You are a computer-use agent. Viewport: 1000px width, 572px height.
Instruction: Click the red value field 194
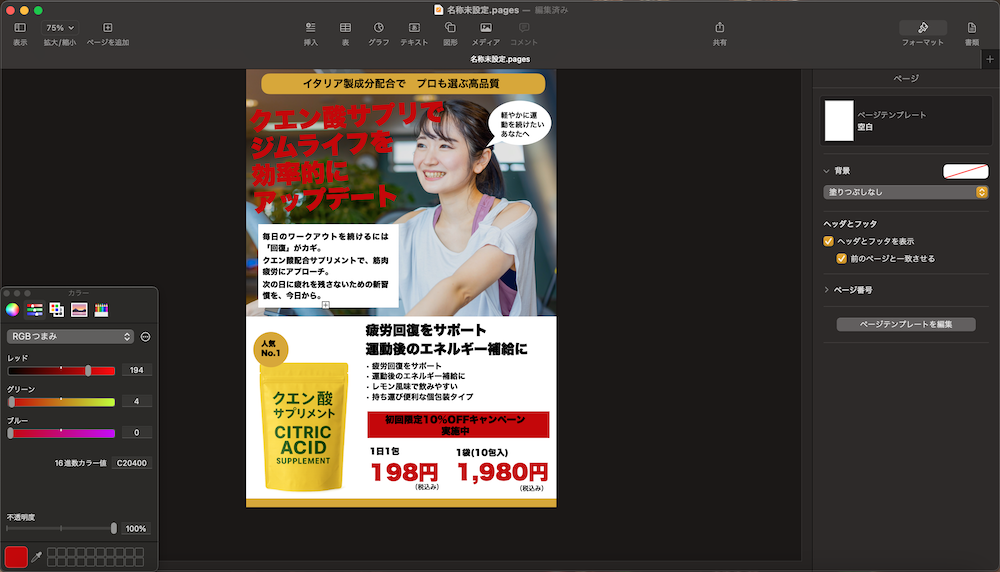click(x=136, y=370)
